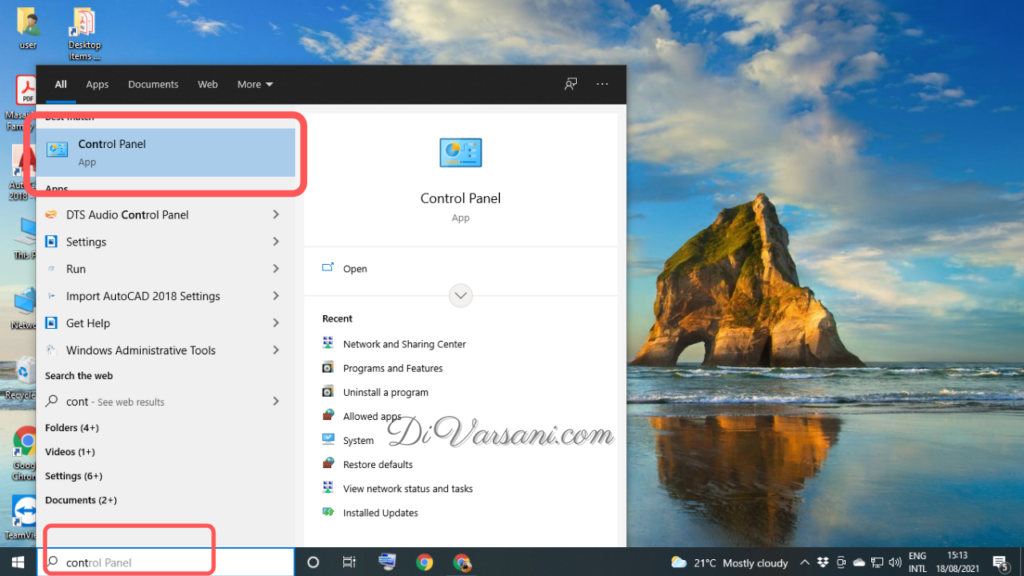This screenshot has height=576, width=1024.
Task: Open Task View from the taskbar
Action: 349,562
